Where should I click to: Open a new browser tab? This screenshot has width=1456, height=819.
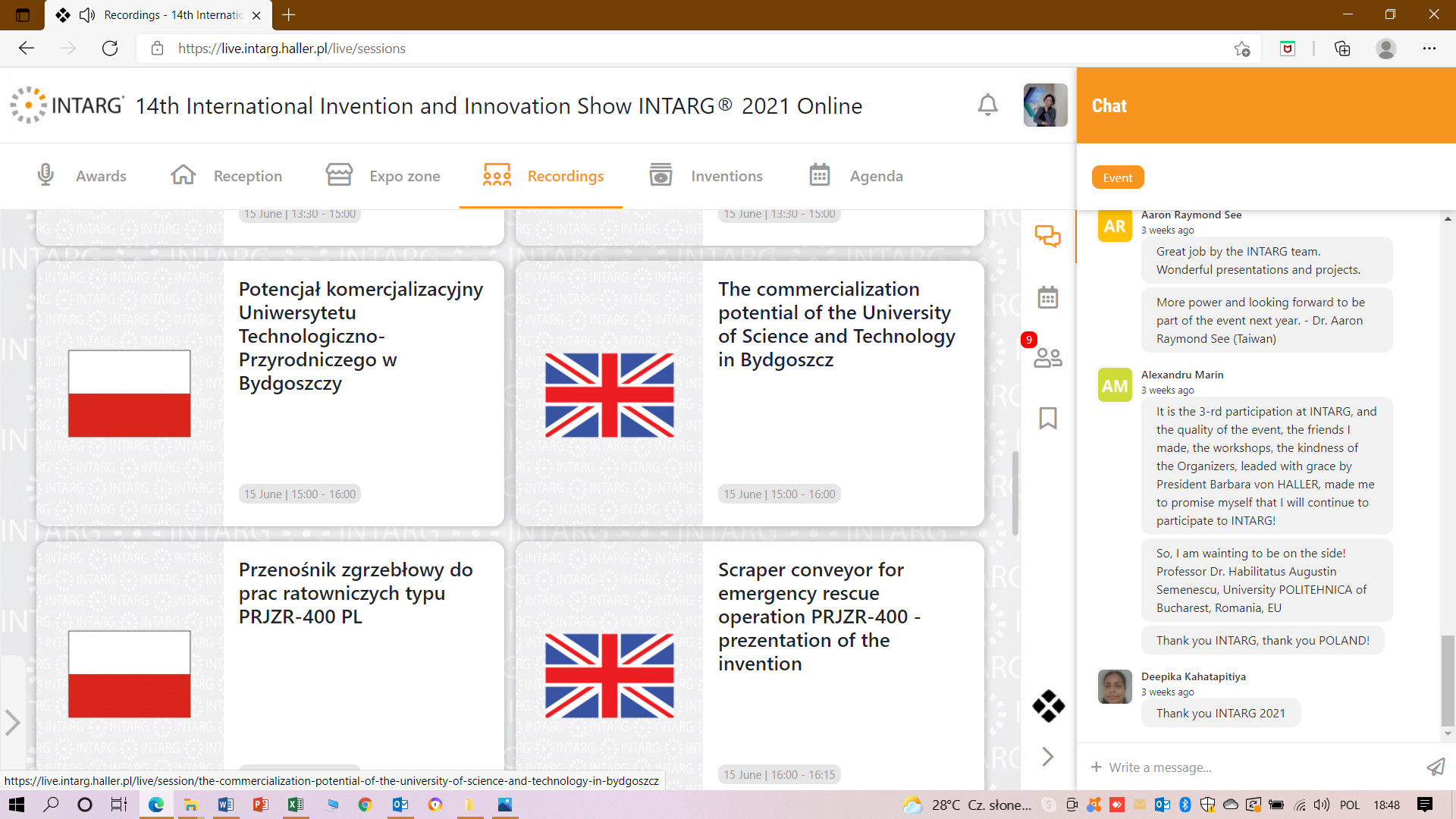(289, 14)
